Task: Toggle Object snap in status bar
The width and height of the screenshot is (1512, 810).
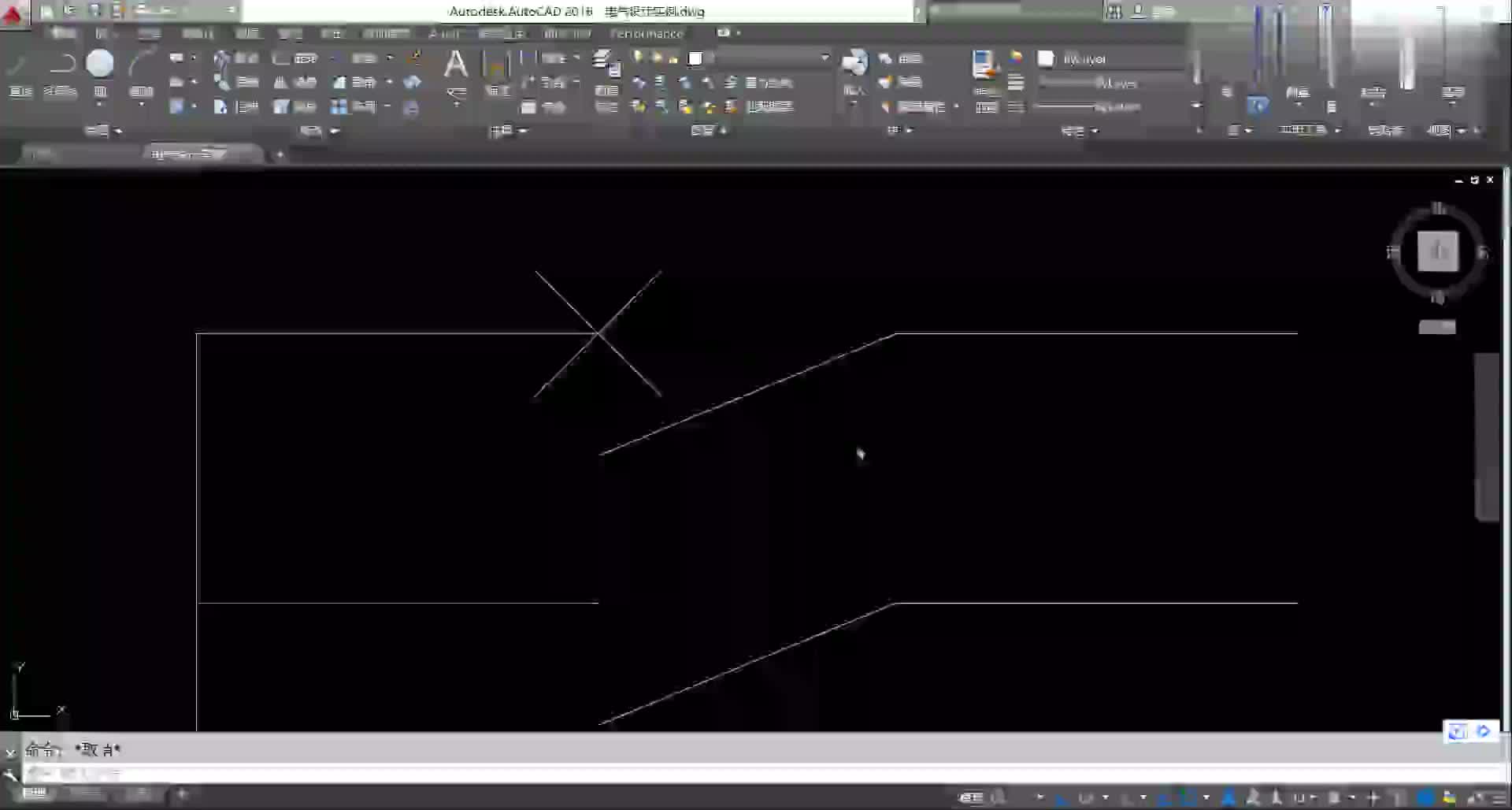Action: pos(1190,798)
